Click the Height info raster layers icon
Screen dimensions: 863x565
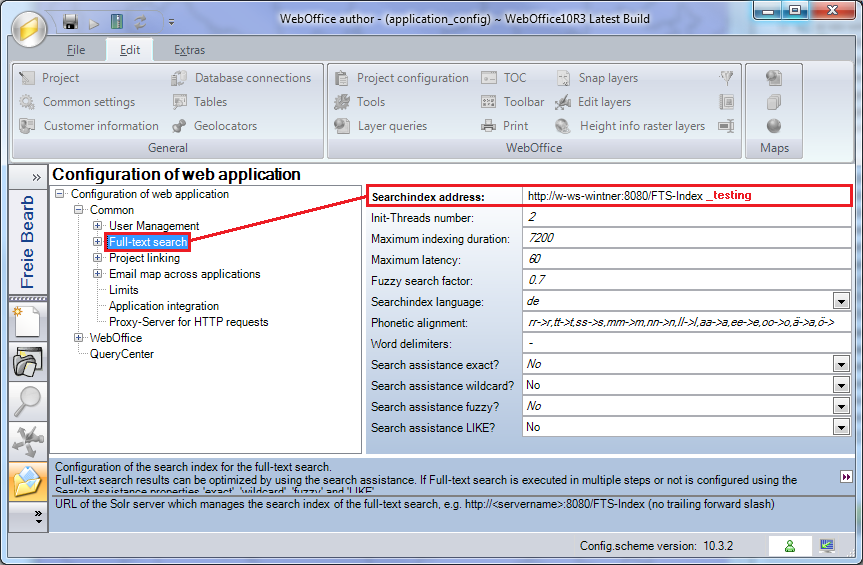(563, 126)
